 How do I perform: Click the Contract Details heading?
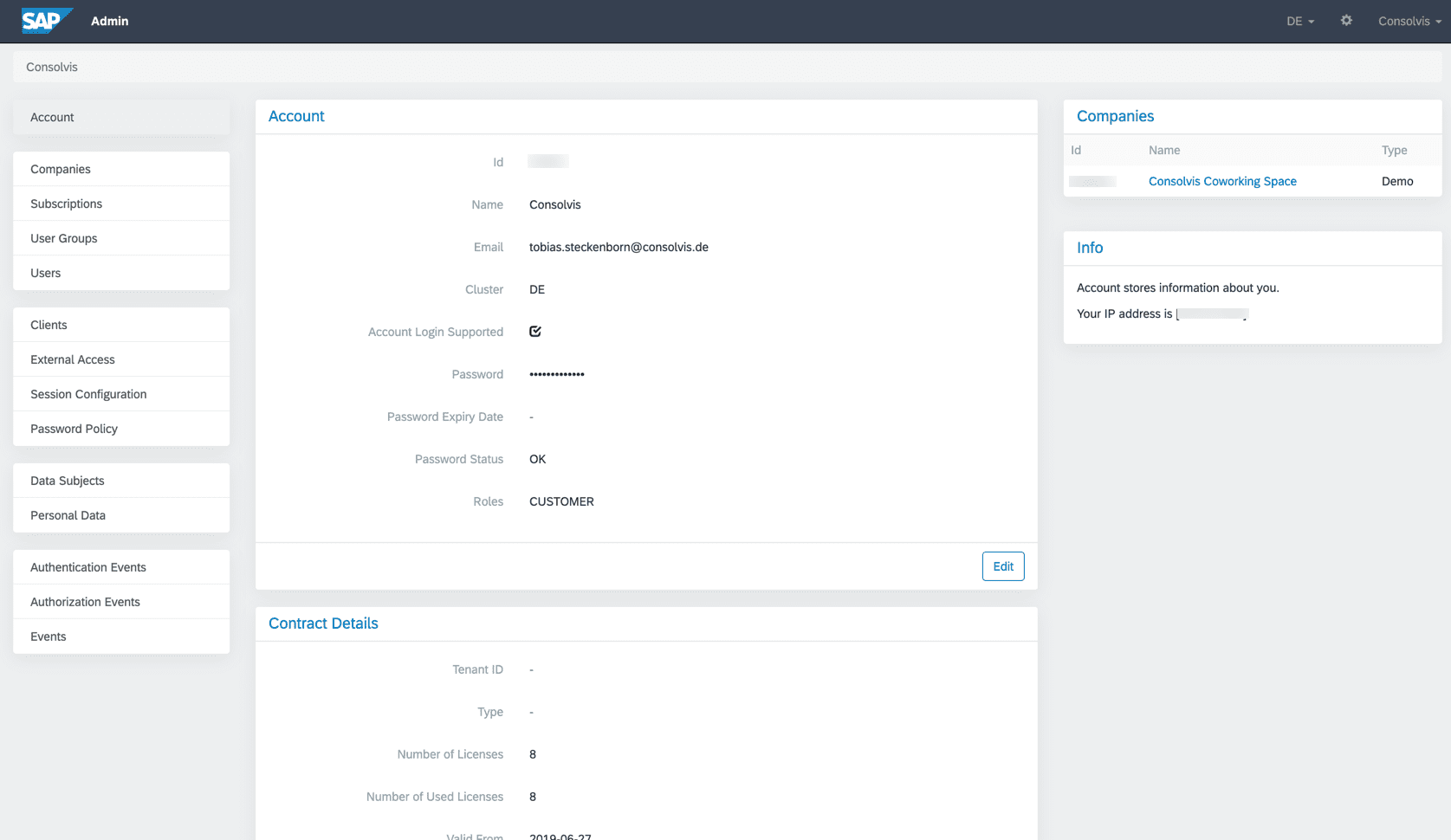click(x=323, y=624)
